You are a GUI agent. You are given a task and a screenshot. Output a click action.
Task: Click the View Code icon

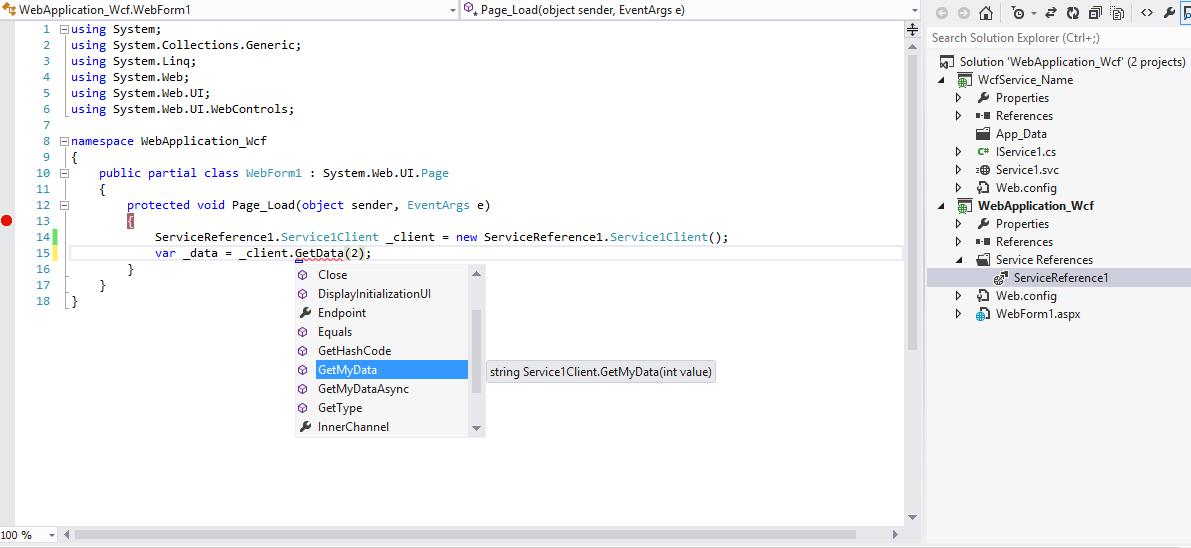1147,13
